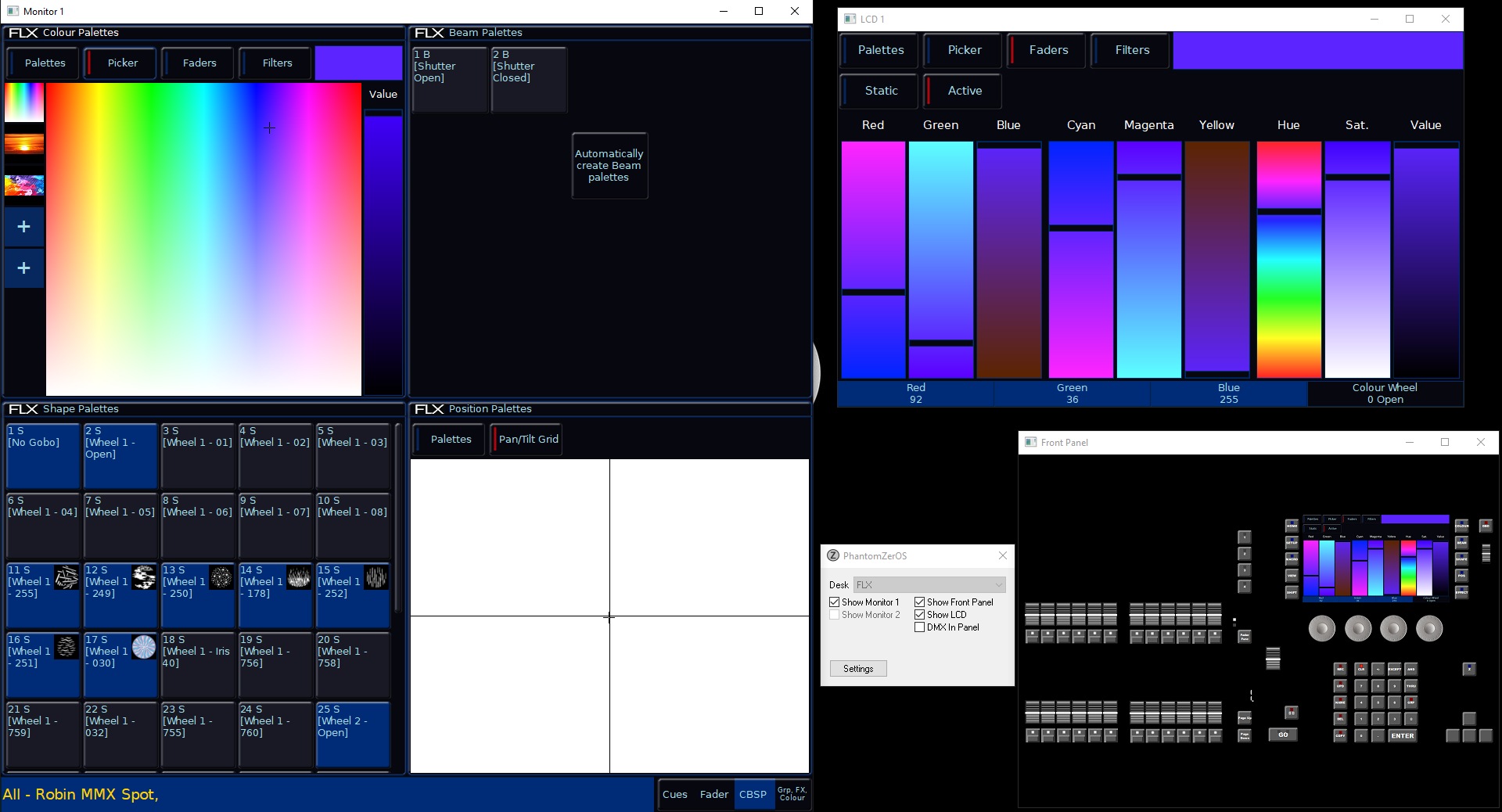Select beam palette 1 B Shutter Open
This screenshot has width=1502, height=812.
[450, 80]
